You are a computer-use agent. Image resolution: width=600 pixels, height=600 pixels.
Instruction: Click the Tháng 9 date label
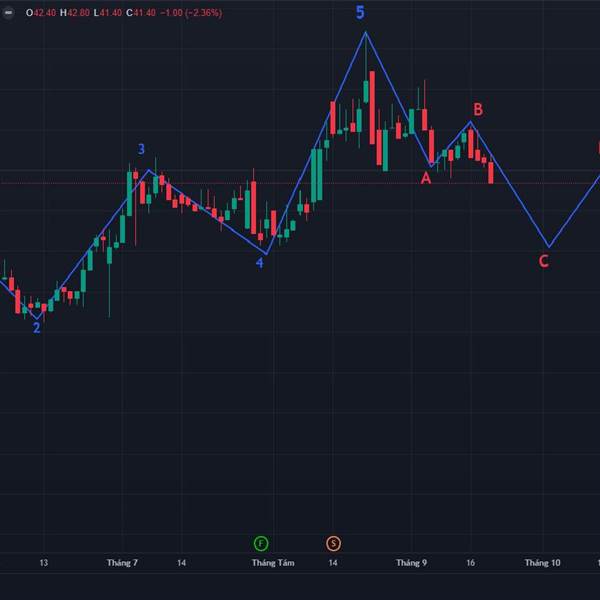click(411, 562)
